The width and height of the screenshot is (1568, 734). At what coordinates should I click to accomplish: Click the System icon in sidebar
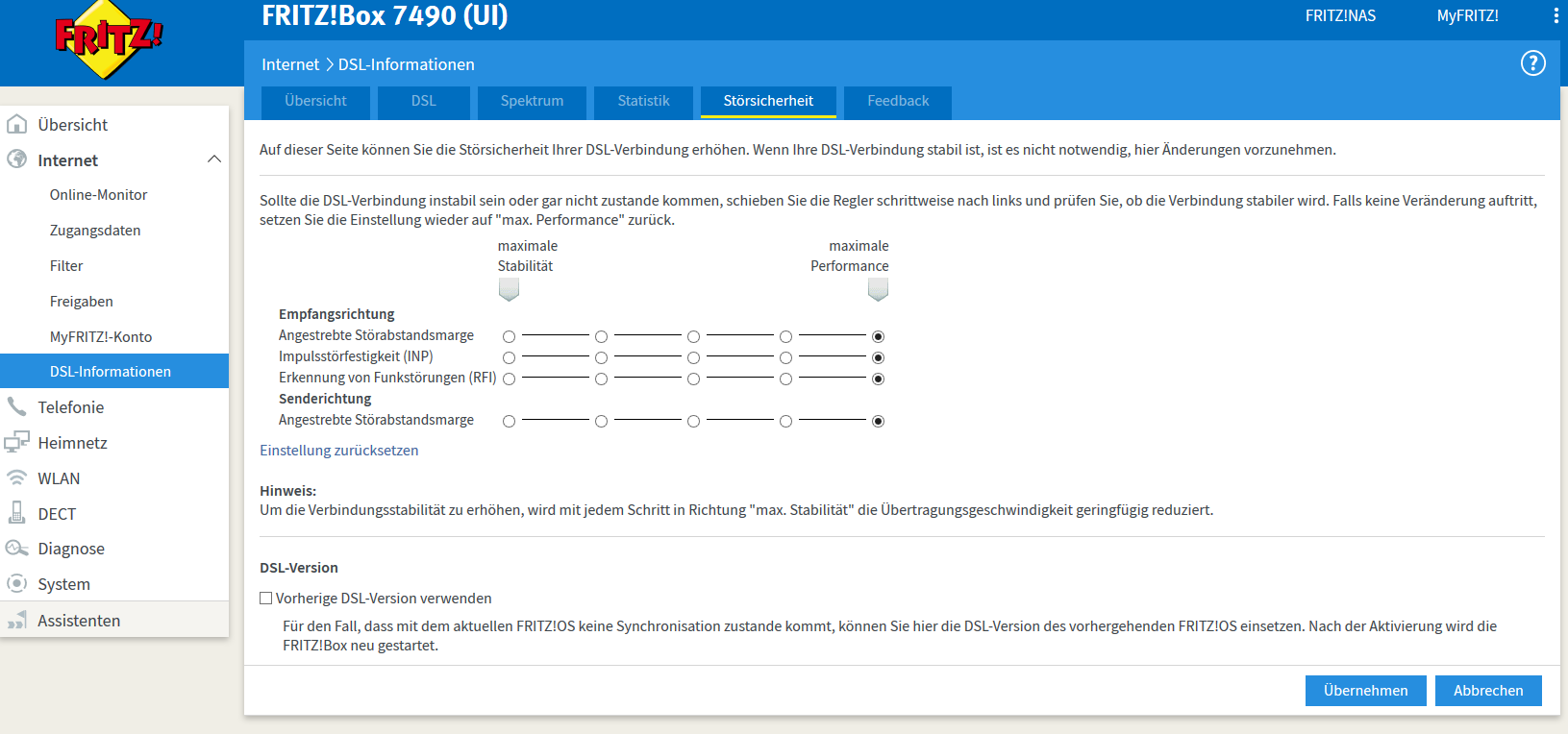point(16,583)
